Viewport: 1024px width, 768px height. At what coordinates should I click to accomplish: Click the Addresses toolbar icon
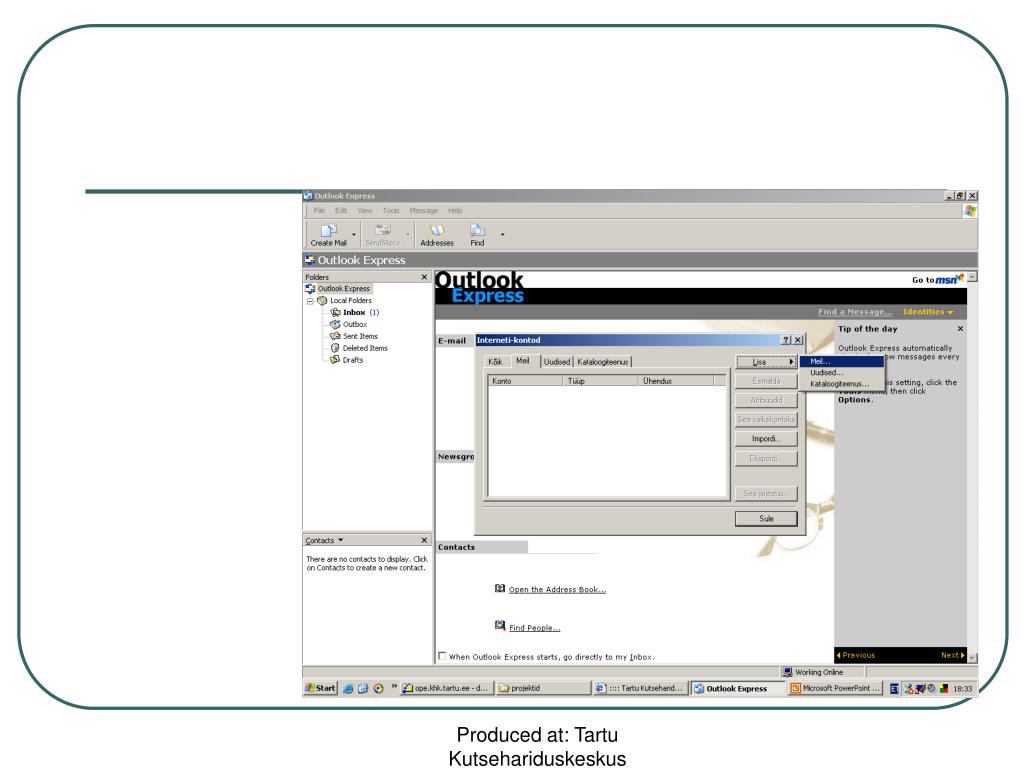pyautogui.click(x=437, y=235)
